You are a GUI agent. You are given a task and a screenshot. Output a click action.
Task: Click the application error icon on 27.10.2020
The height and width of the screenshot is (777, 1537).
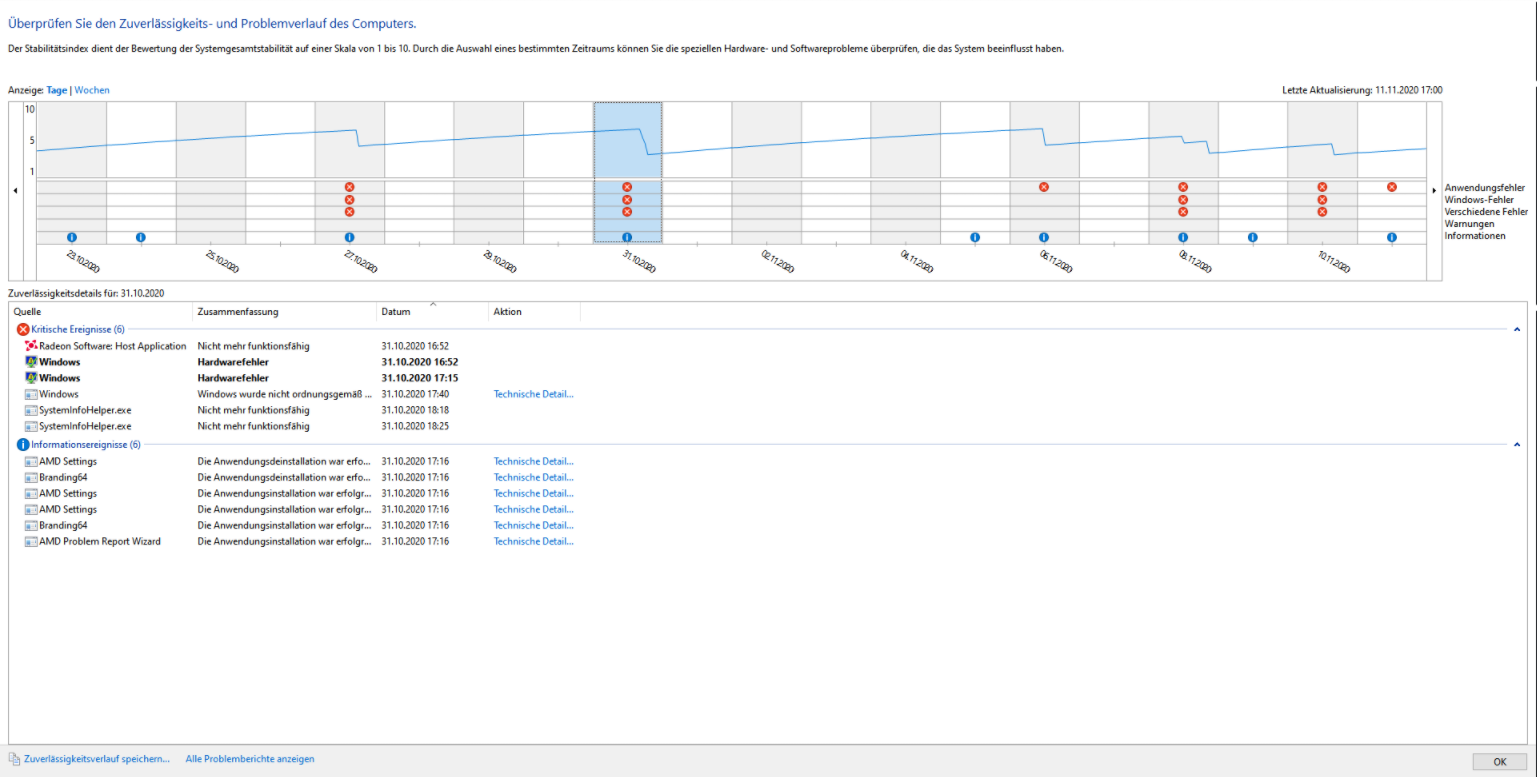(349, 187)
